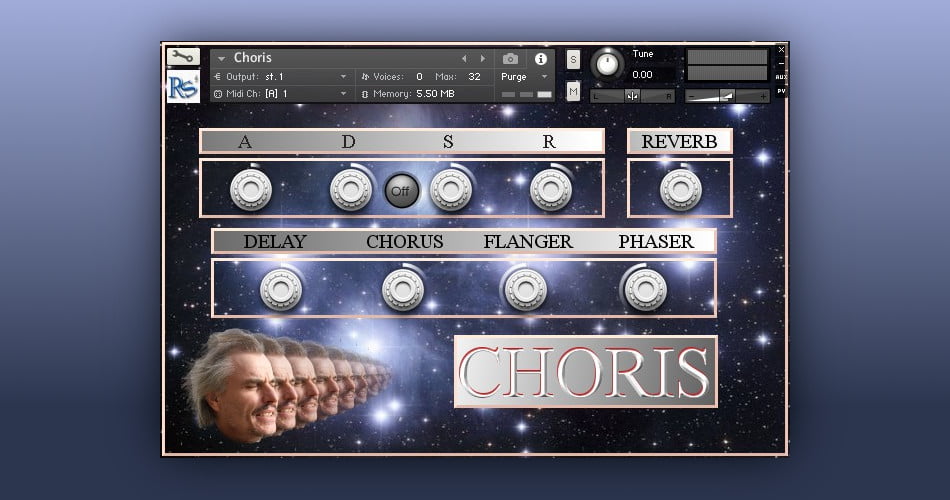Click the Release (R) knob
The image size is (950, 500).
click(551, 189)
